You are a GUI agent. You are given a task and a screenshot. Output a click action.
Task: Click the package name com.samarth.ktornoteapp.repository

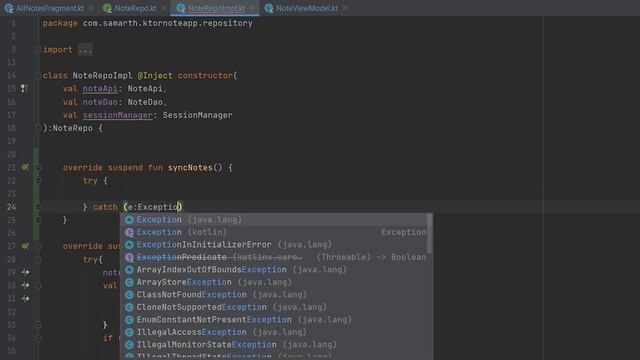click(x=167, y=23)
